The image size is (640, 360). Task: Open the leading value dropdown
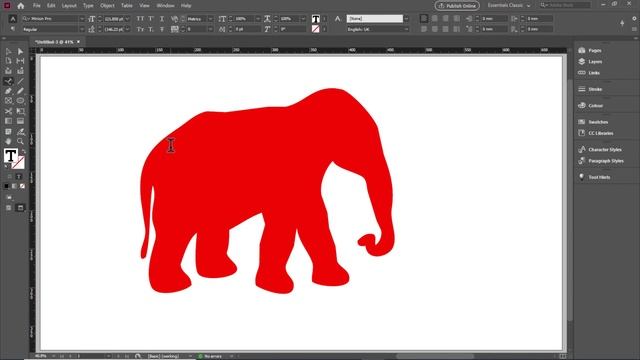pos(127,30)
